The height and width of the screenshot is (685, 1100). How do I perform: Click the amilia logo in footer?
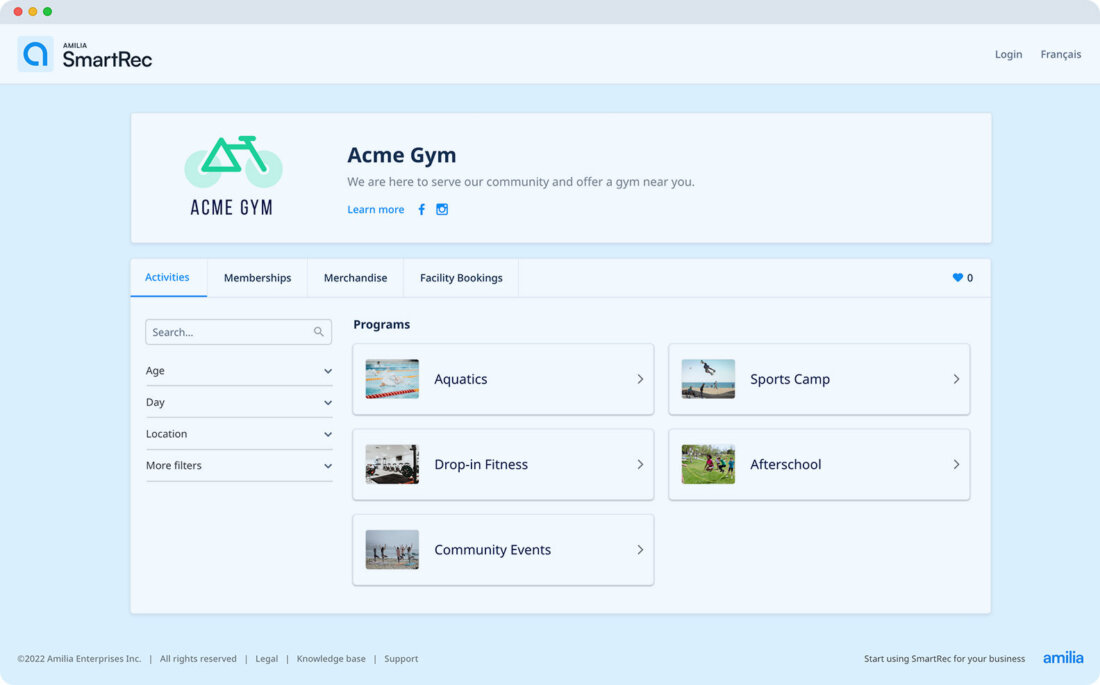pos(1062,658)
